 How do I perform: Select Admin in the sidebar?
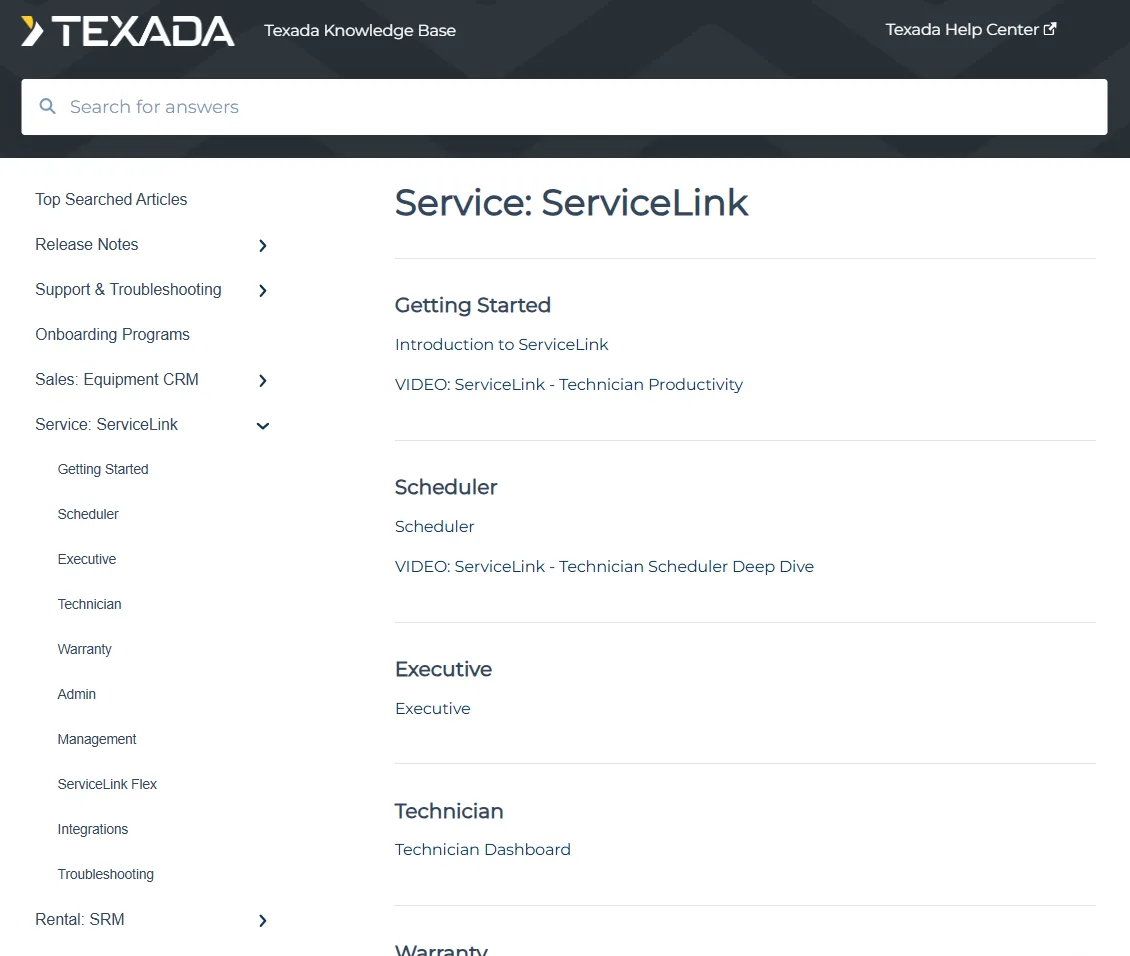[76, 694]
